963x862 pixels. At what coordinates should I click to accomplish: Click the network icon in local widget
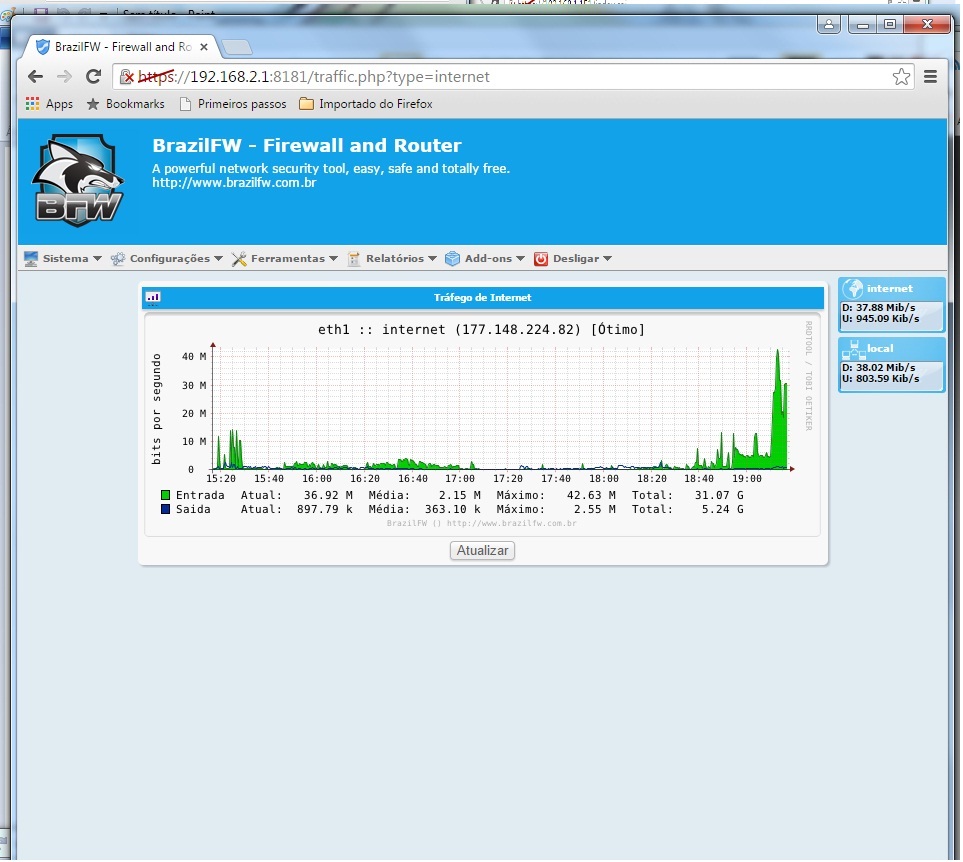click(x=854, y=349)
